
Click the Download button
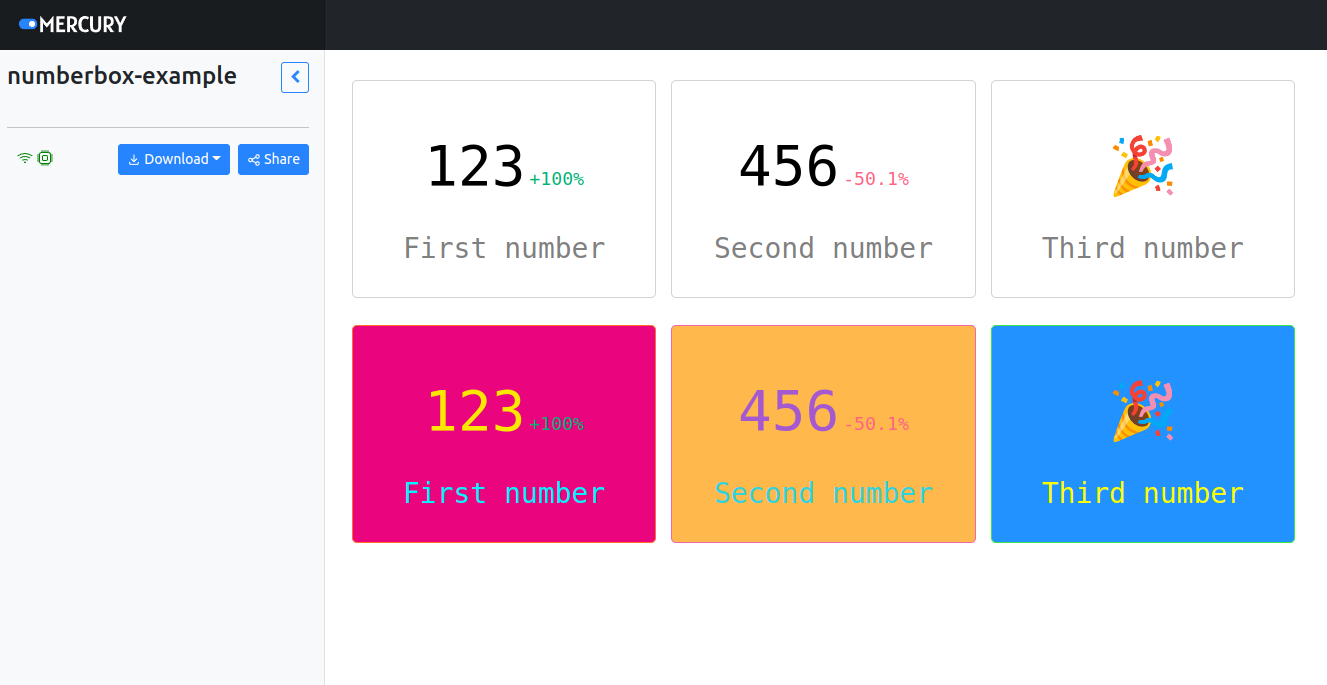coord(174,159)
